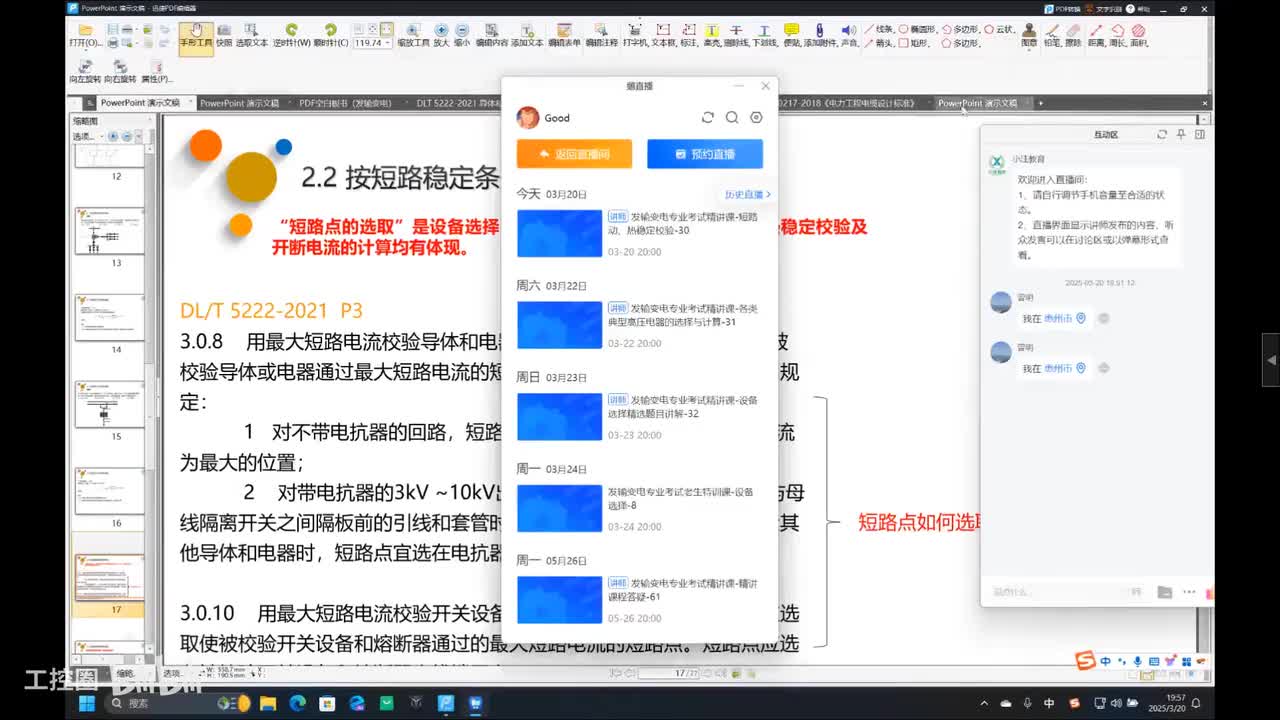Viewport: 1280px width, 720px height.
Task: Select the Underline (下划线) tool
Action: click(764, 37)
